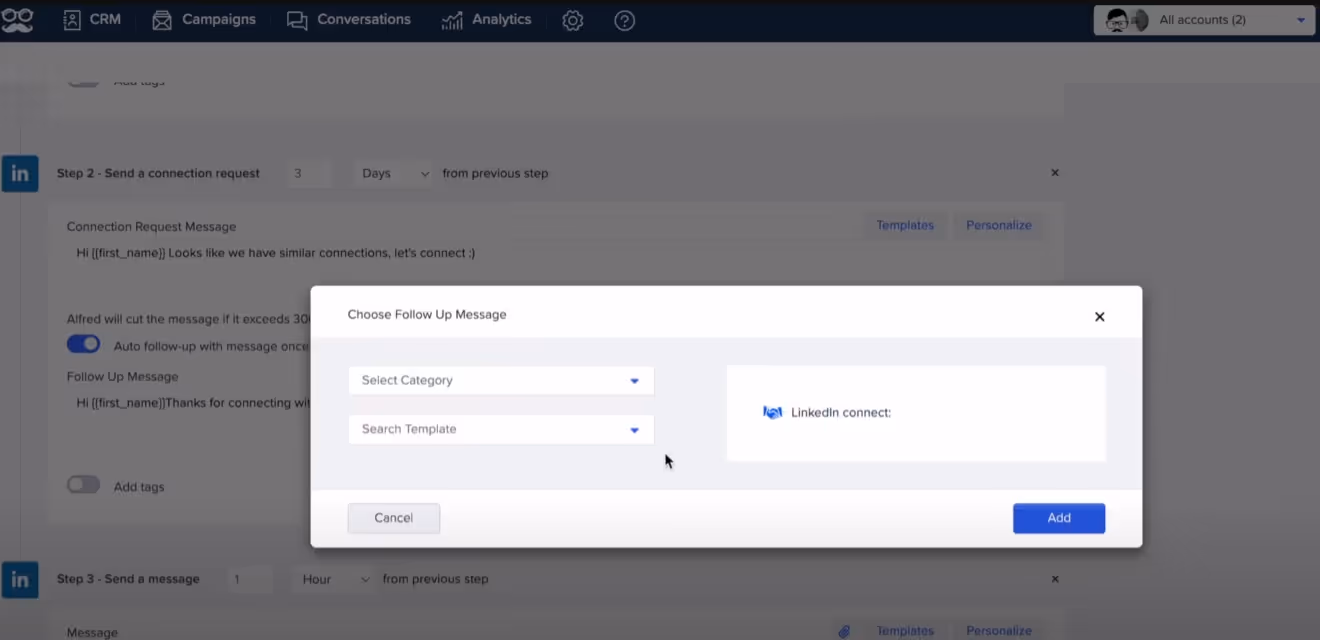The image size is (1320, 640).
Task: Open the Search Template dropdown
Action: (500, 429)
